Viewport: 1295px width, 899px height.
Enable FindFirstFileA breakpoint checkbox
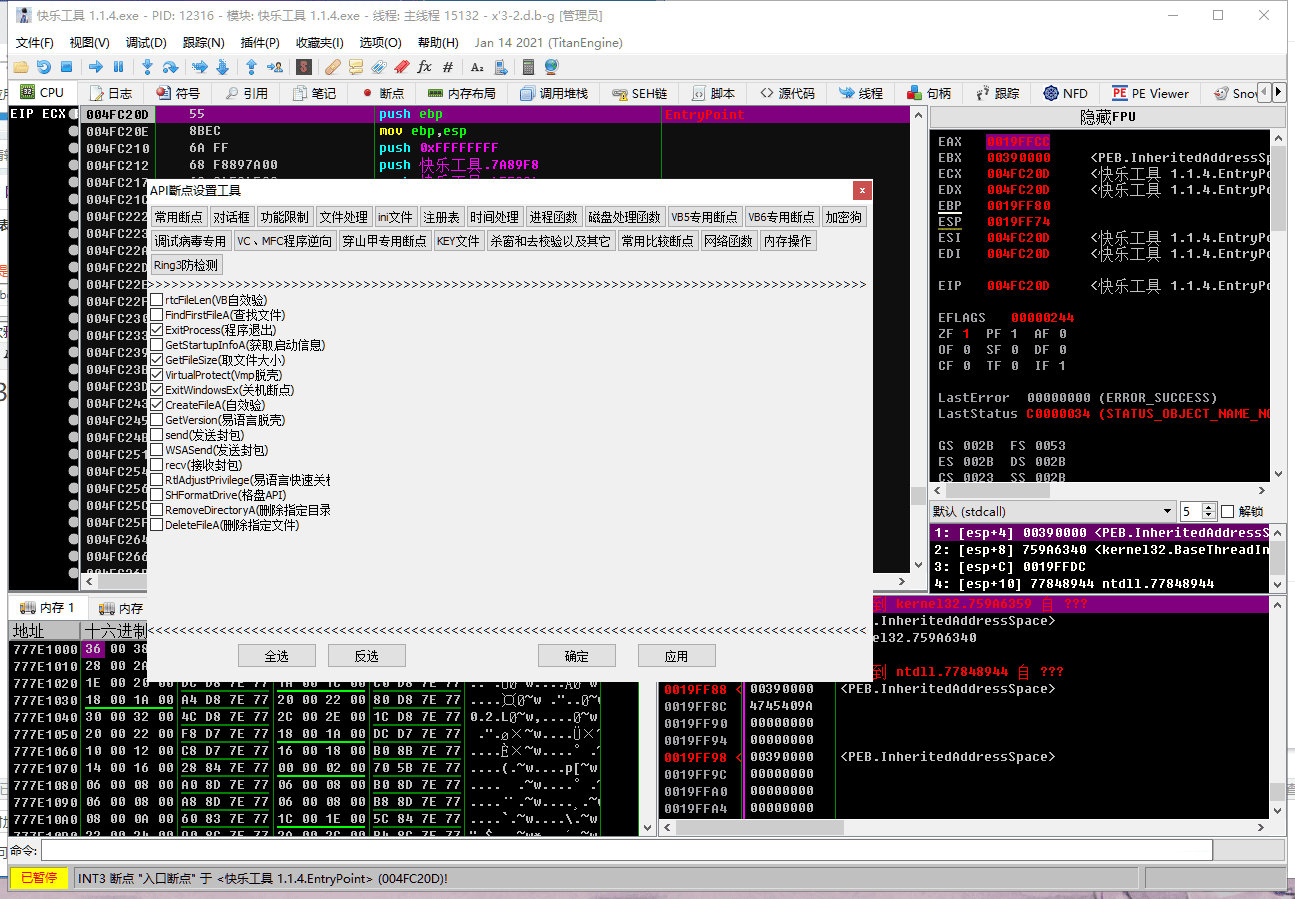click(x=157, y=315)
